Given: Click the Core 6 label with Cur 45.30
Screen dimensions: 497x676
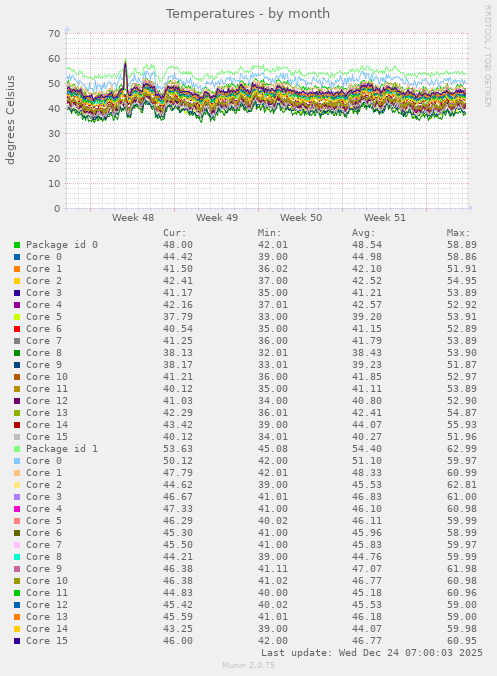Looking at the screenshot, I should pyautogui.click(x=44, y=533).
